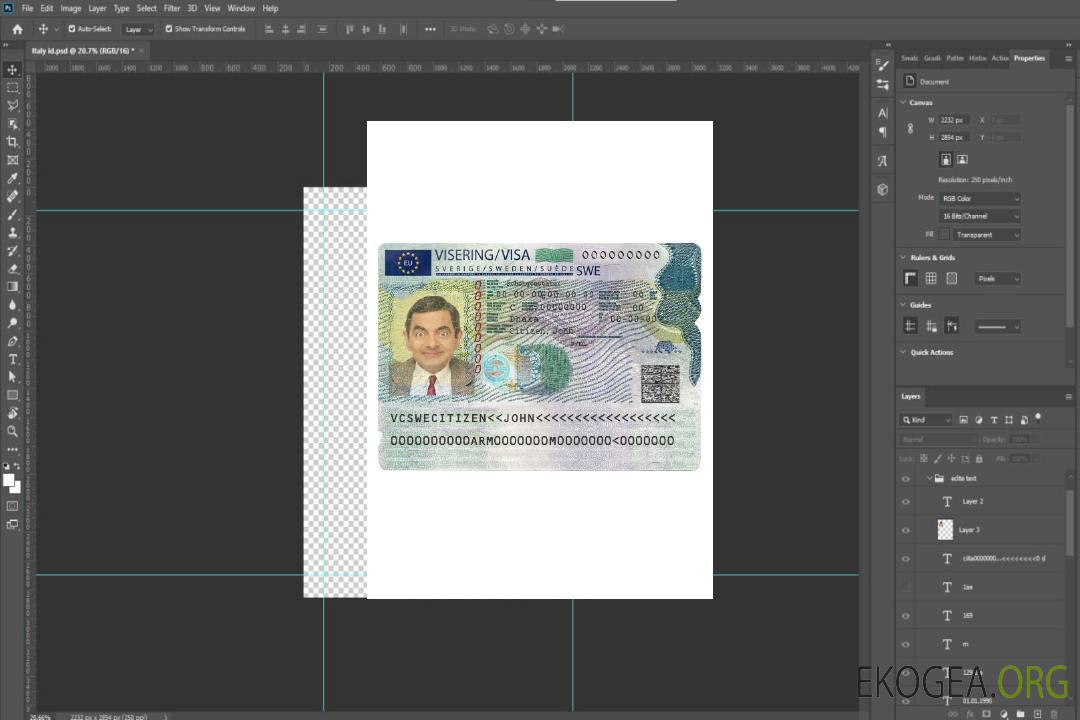Go to the Home screen icon
Screen dimensions: 1080x720
[x=17, y=29]
